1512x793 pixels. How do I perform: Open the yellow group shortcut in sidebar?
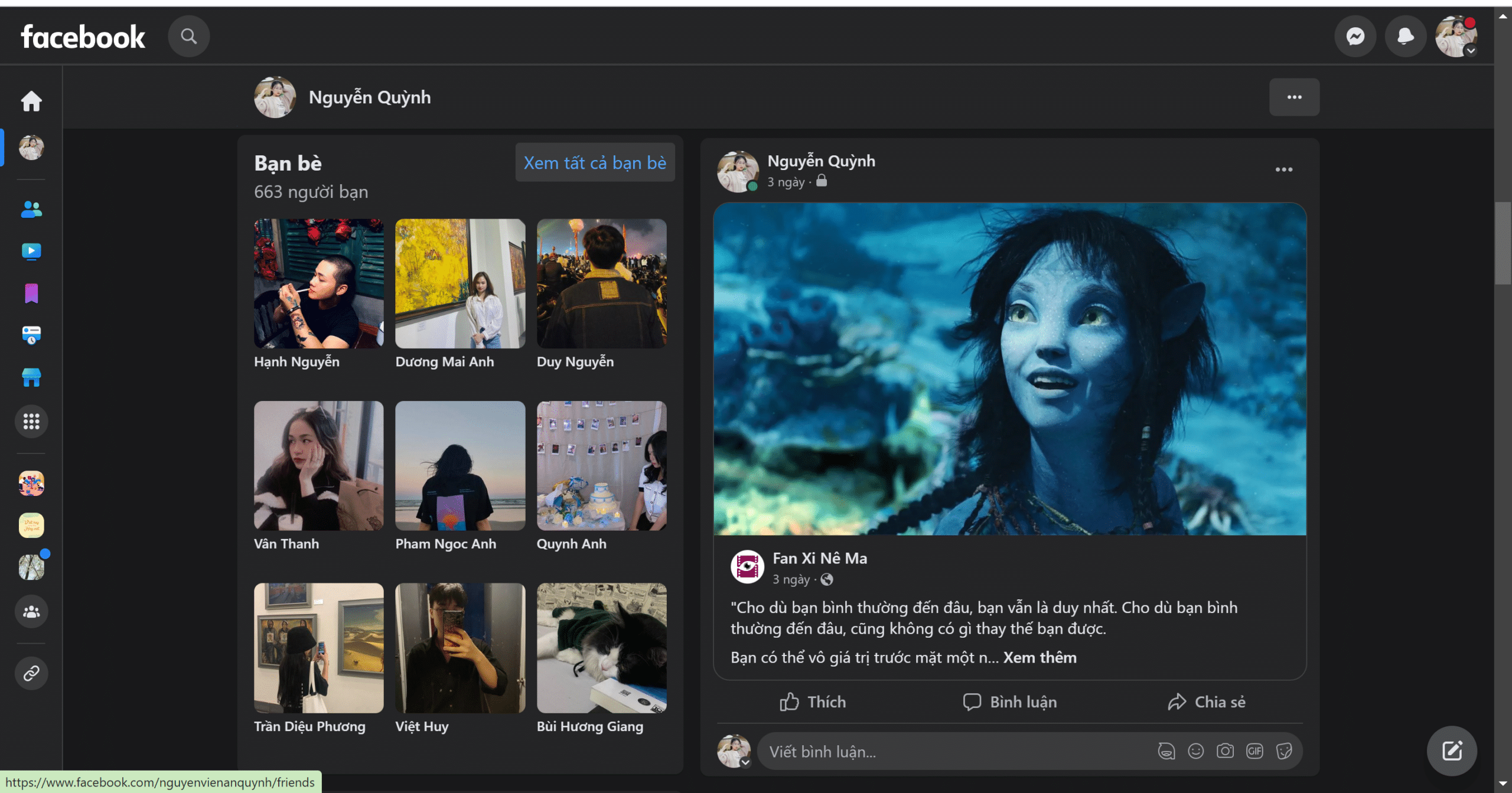[31, 526]
